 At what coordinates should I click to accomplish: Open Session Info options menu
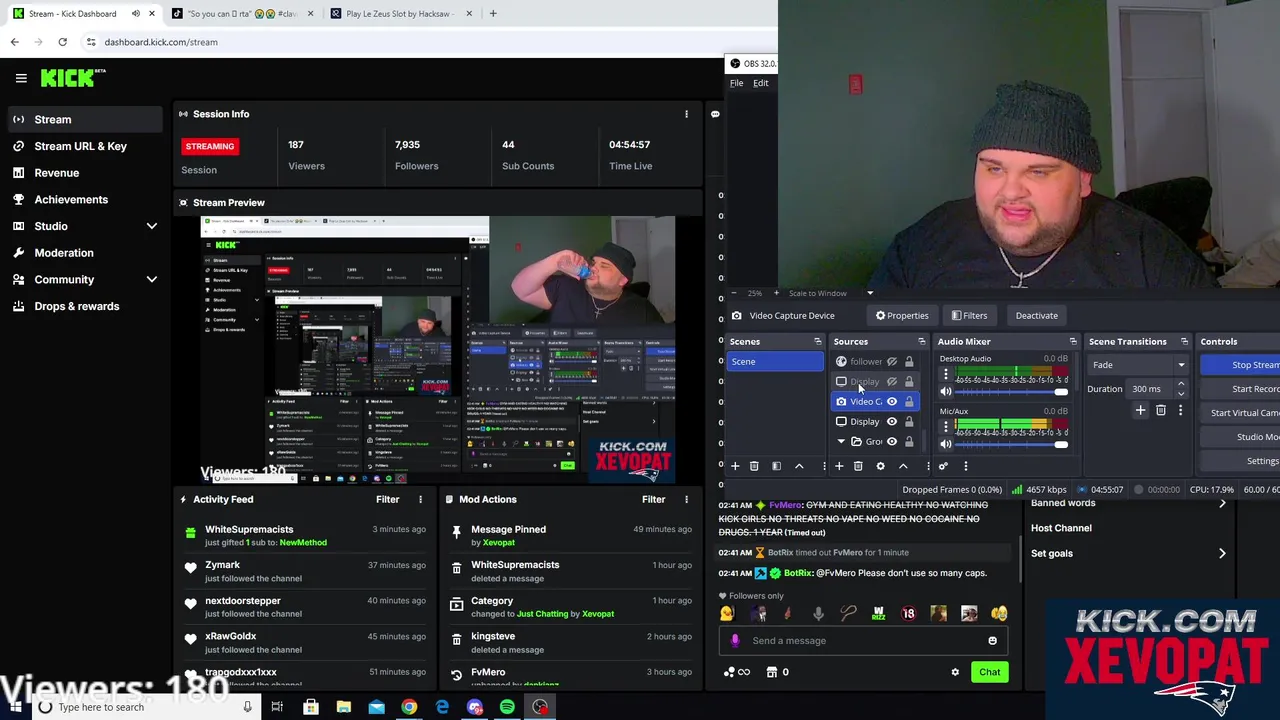pos(686,114)
